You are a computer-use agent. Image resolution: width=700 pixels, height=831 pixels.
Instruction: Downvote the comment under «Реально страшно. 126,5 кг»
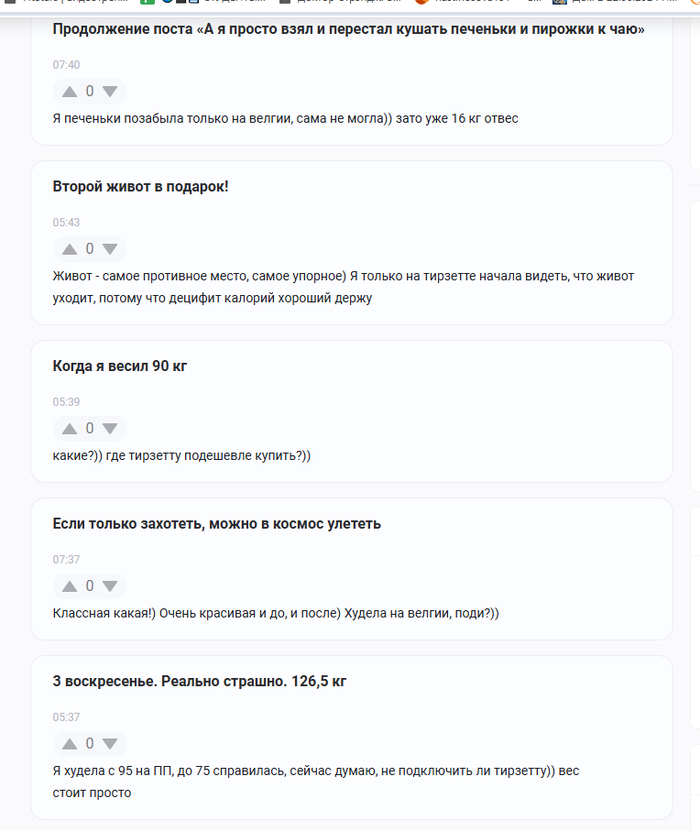click(x=110, y=744)
